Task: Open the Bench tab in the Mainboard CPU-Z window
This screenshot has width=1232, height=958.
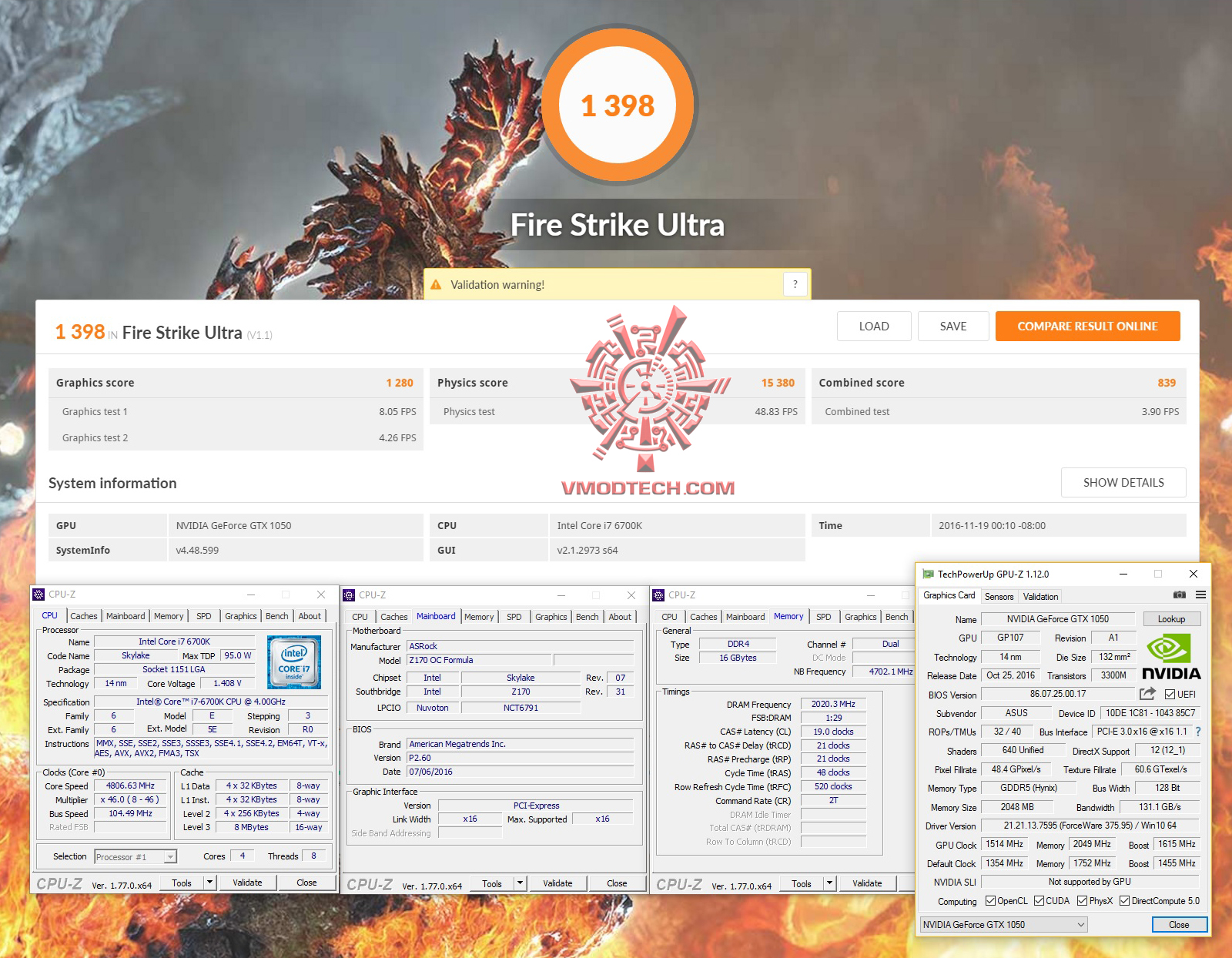Action: click(x=587, y=617)
